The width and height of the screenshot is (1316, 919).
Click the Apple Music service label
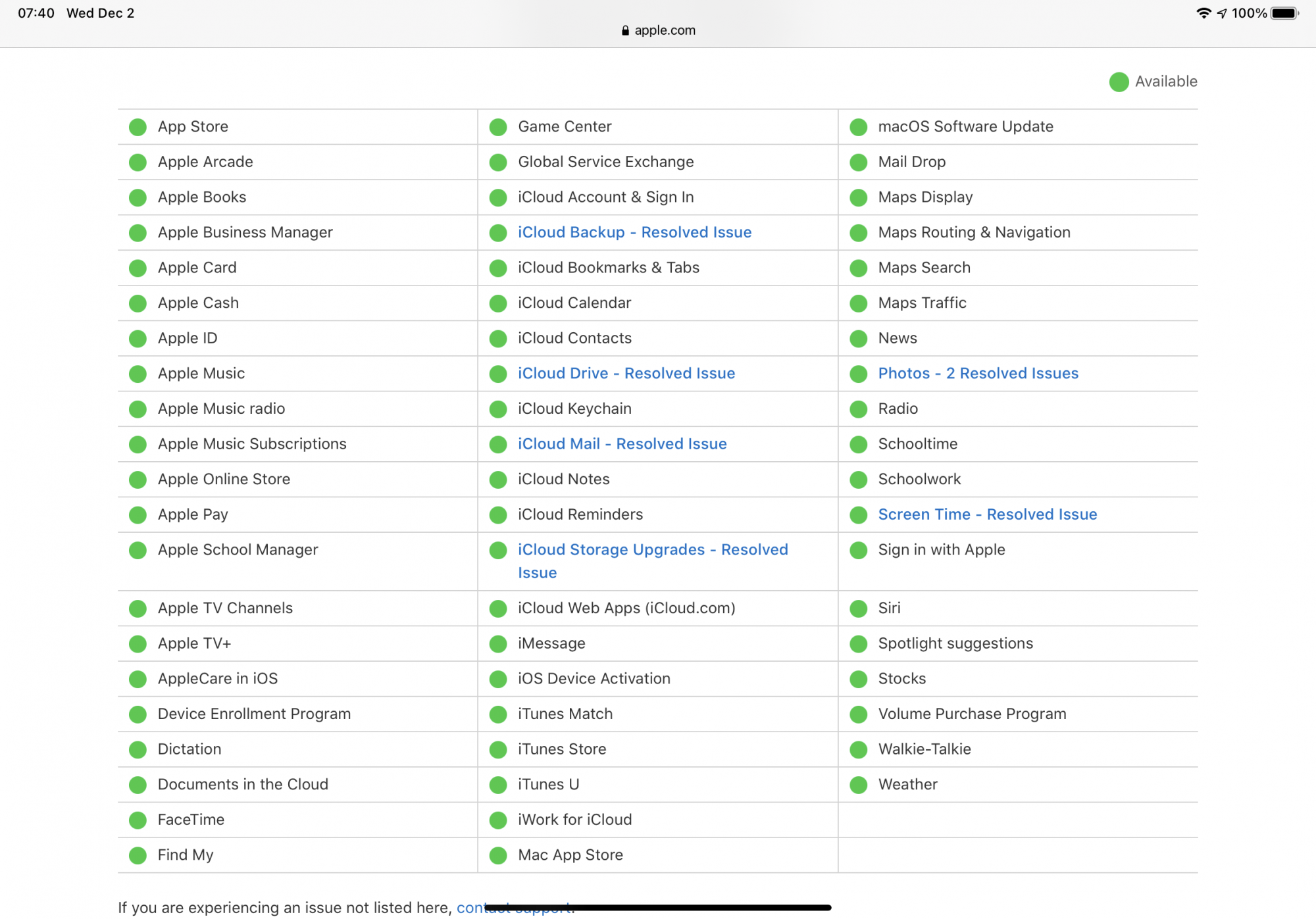201,374
